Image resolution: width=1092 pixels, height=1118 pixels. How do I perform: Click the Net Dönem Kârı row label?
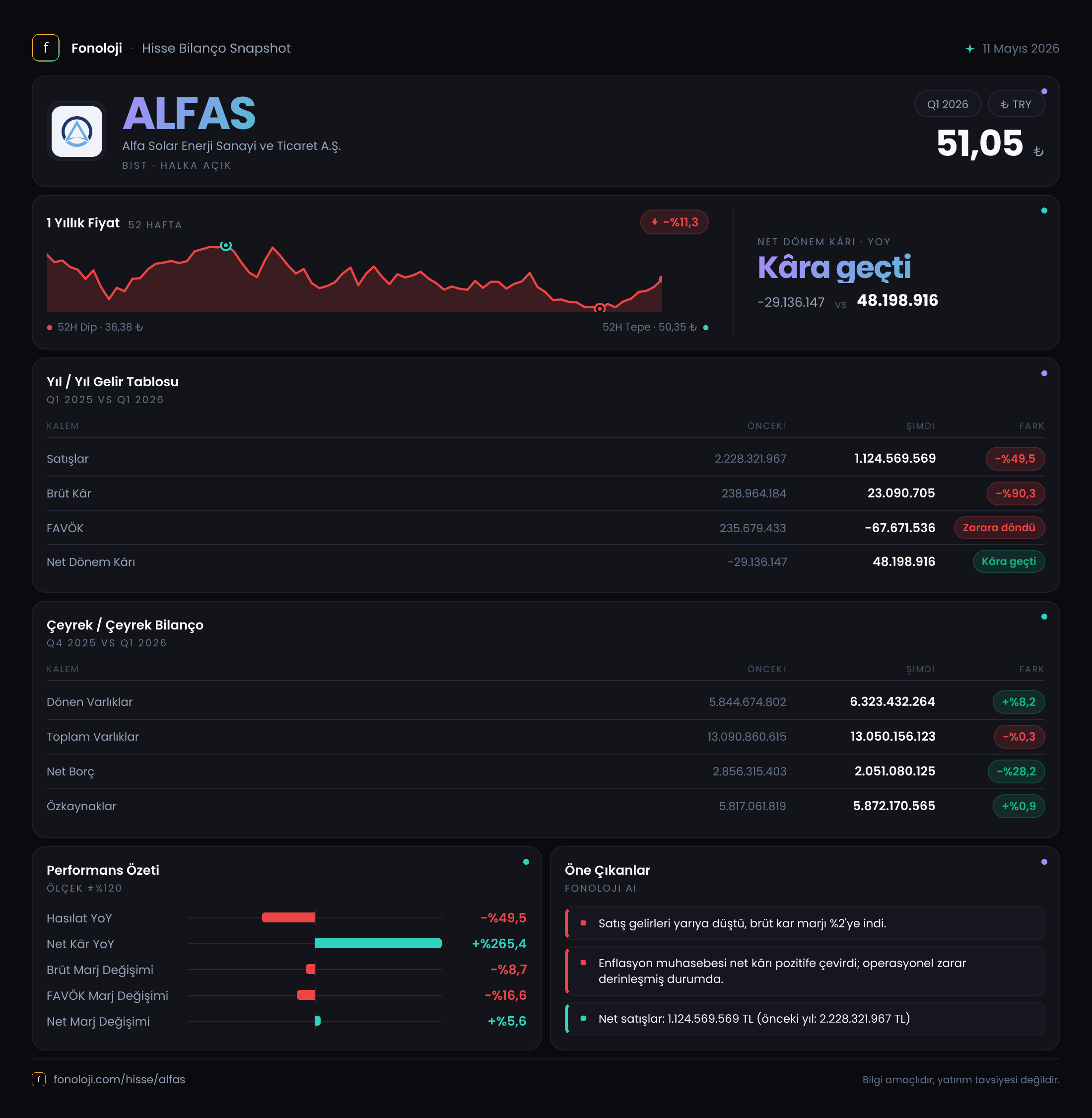[91, 562]
